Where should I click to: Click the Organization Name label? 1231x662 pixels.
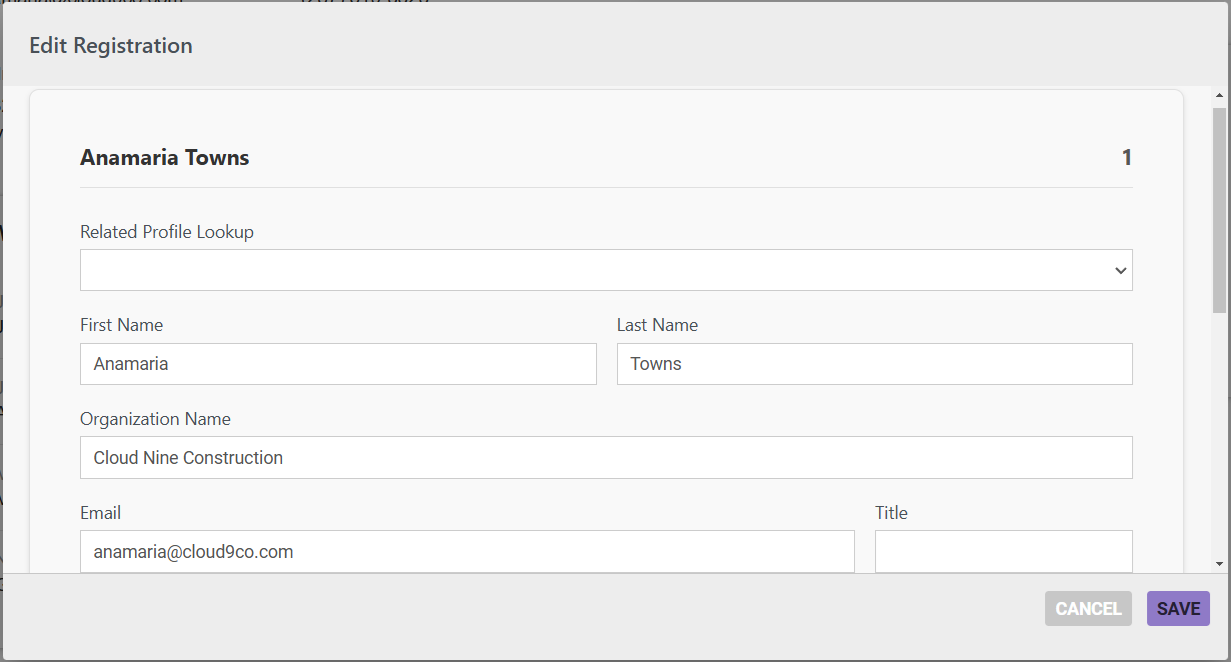click(155, 419)
